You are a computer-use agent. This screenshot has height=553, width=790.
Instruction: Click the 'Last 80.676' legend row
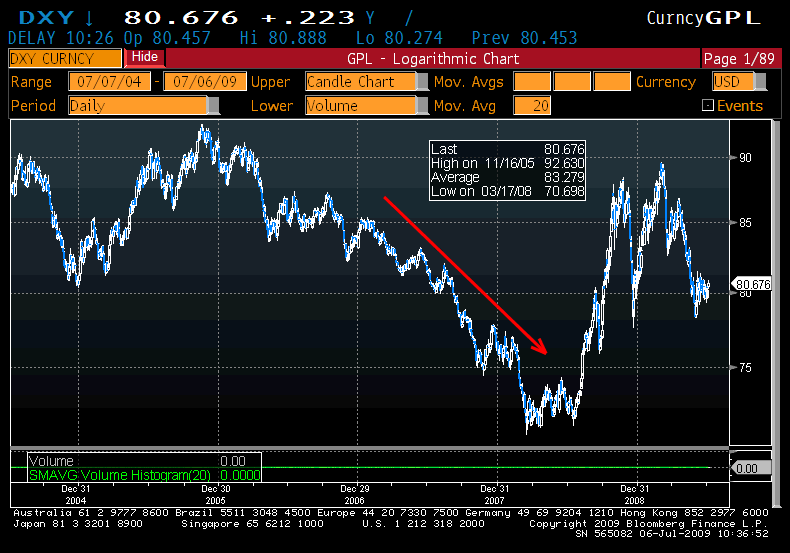507,149
